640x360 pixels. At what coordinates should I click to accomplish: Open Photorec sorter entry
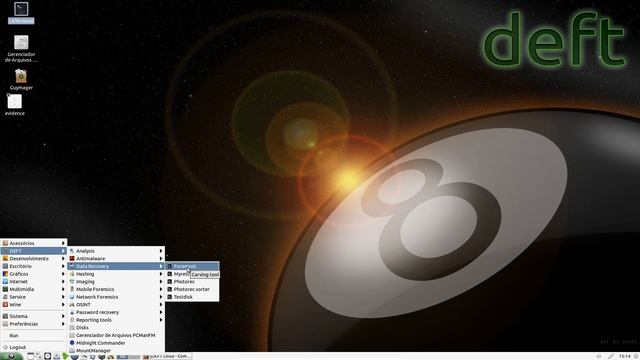pos(192,289)
